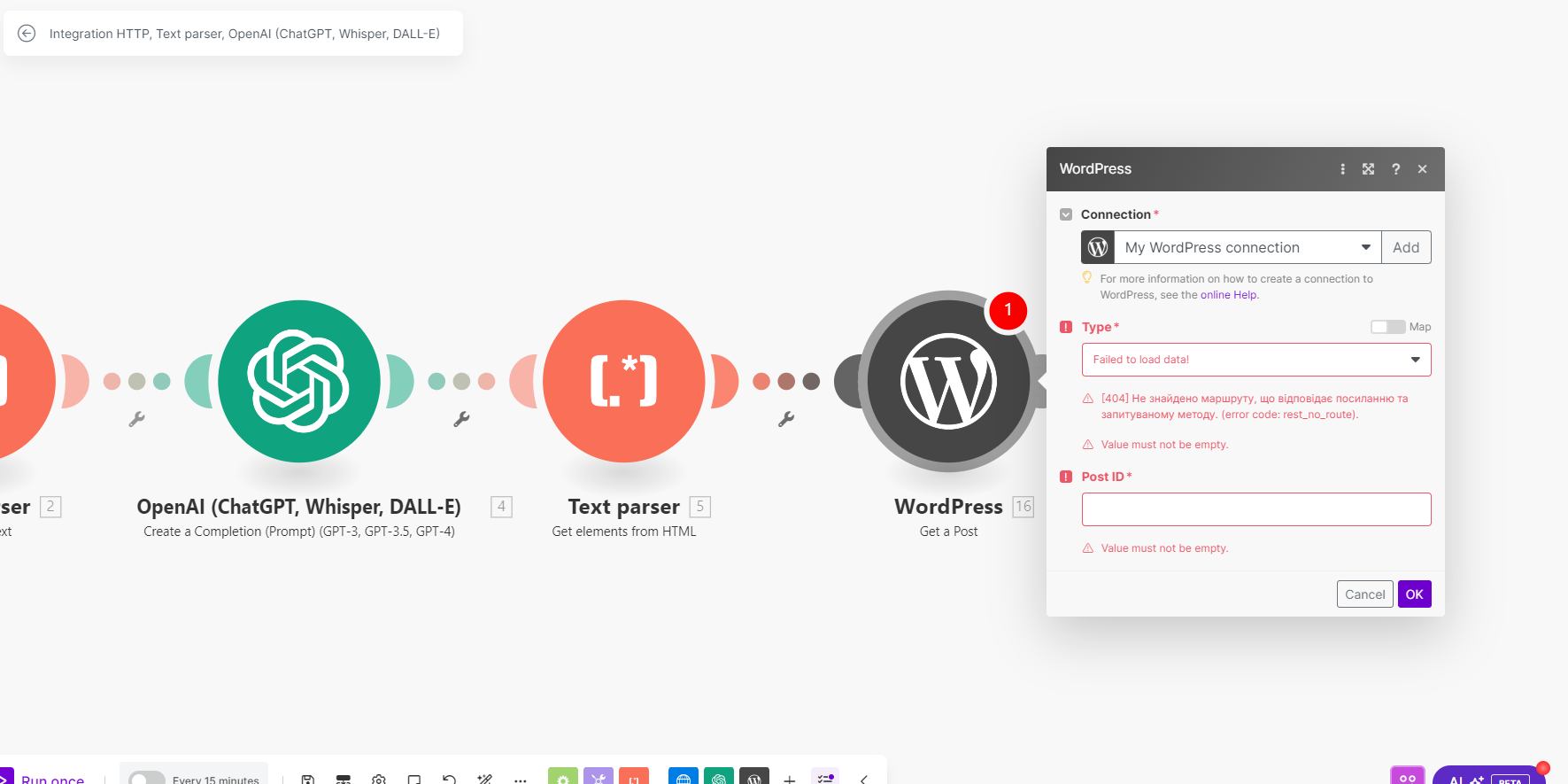Open route settings wrench before OpenAI module
Viewport: 1568px width, 784px height.
(136, 419)
